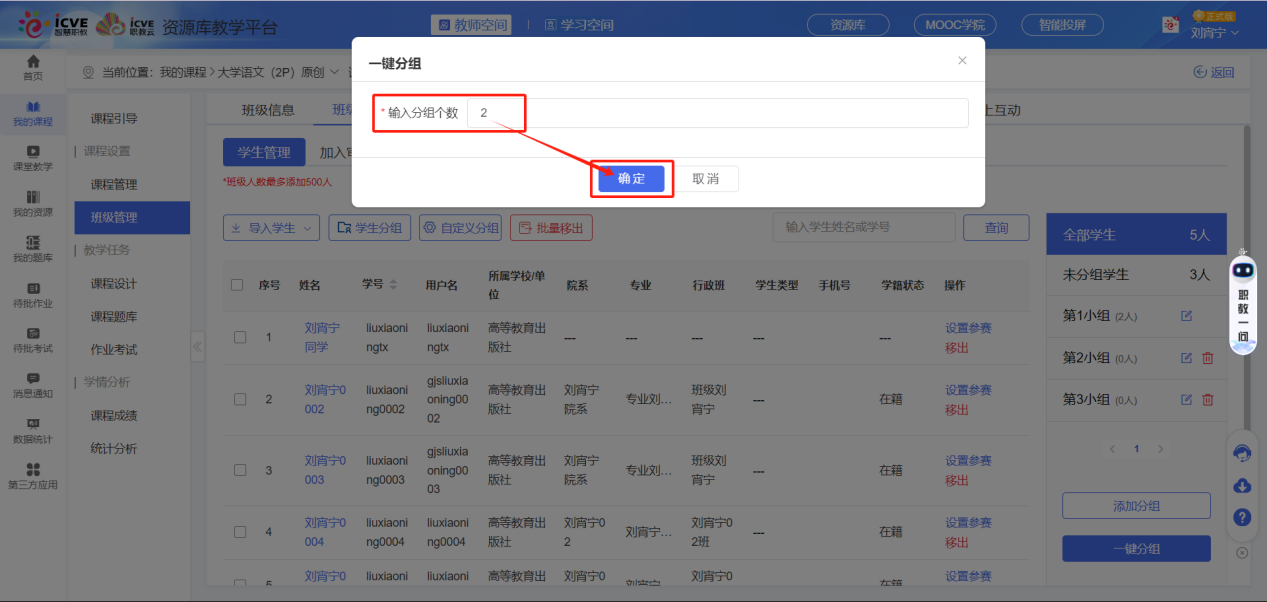Switch to 学习空间 tab
This screenshot has height=602, width=1267.
click(x=579, y=25)
